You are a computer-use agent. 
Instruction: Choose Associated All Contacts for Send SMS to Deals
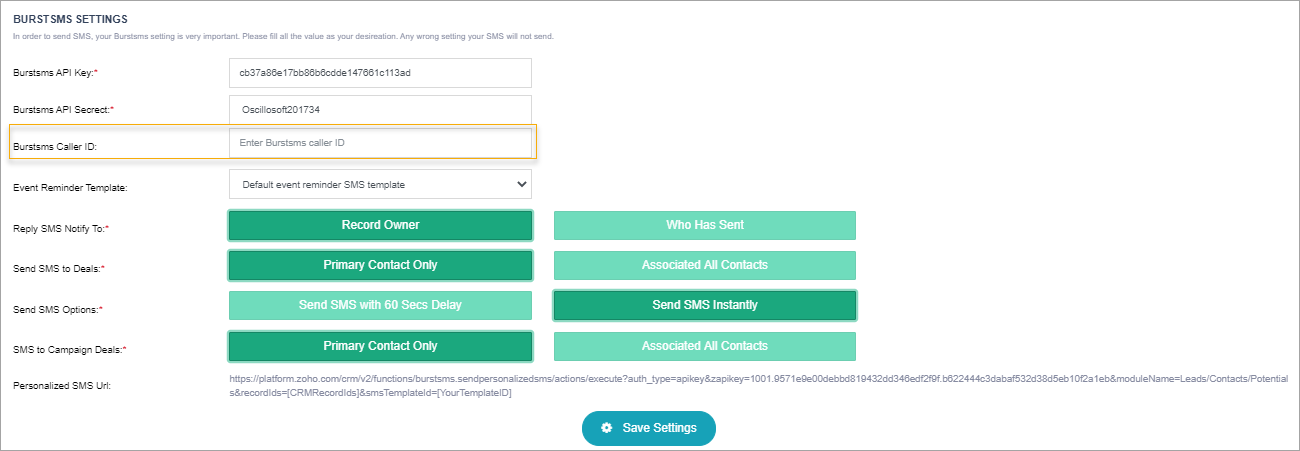click(705, 265)
